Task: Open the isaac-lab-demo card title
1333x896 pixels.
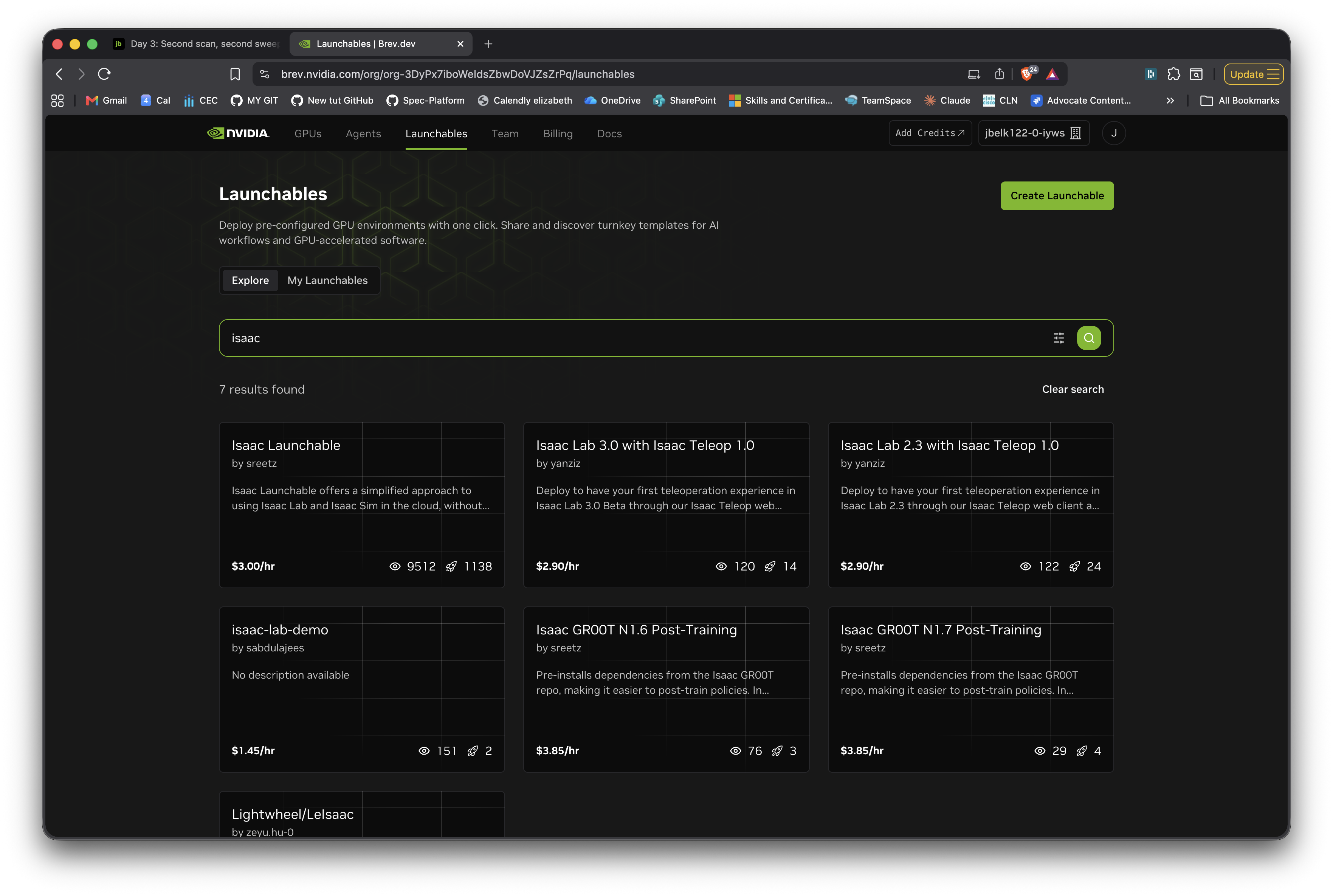Action: pyautogui.click(x=280, y=630)
